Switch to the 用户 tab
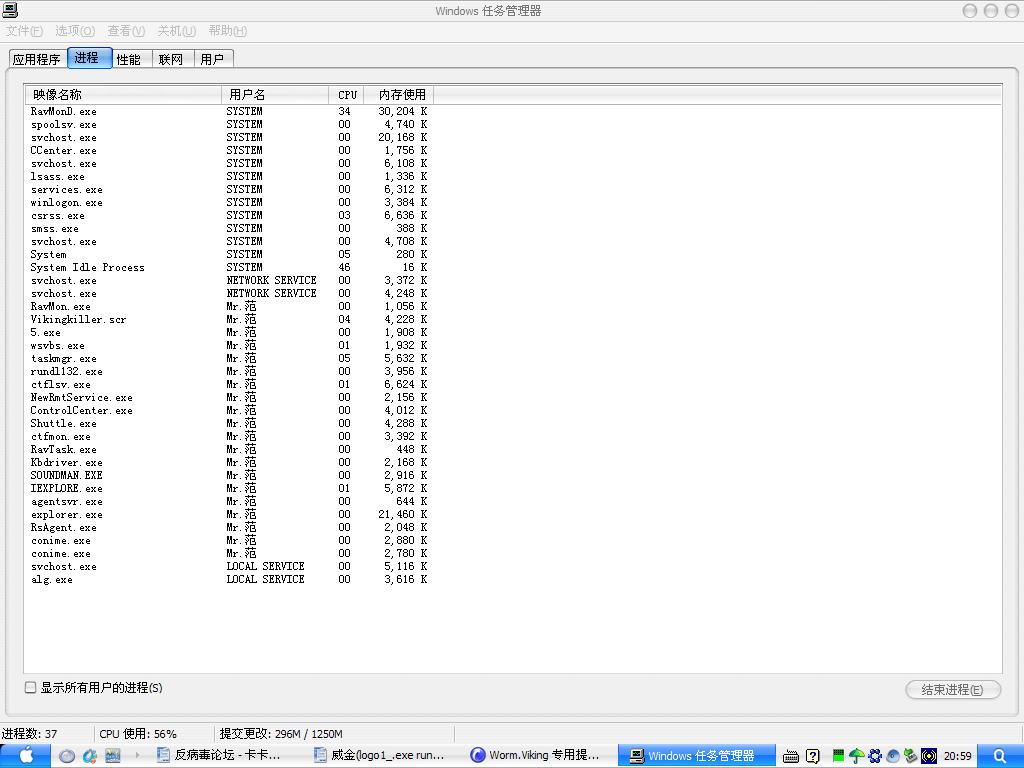The width and height of the screenshot is (1024, 768). click(x=214, y=59)
